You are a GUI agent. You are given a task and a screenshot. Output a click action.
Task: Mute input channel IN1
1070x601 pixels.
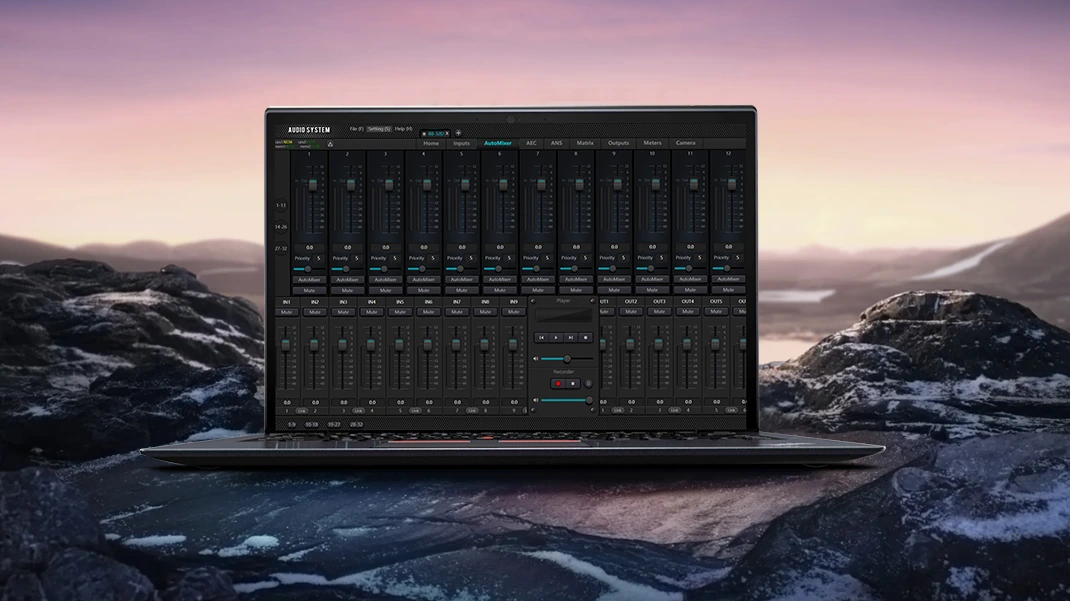click(287, 312)
